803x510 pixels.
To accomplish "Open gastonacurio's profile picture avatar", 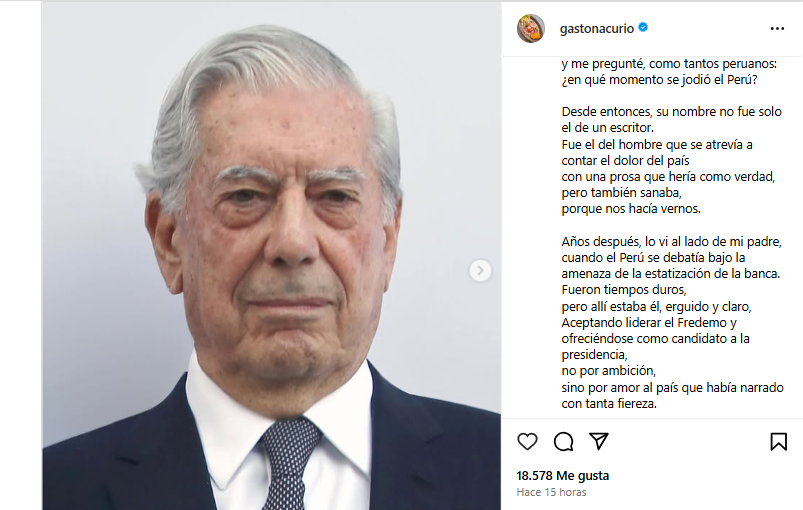I will [531, 28].
